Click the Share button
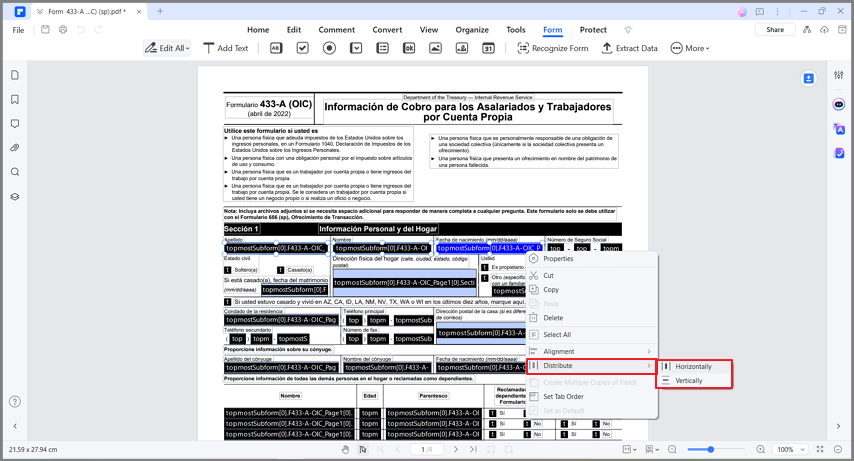 [775, 29]
